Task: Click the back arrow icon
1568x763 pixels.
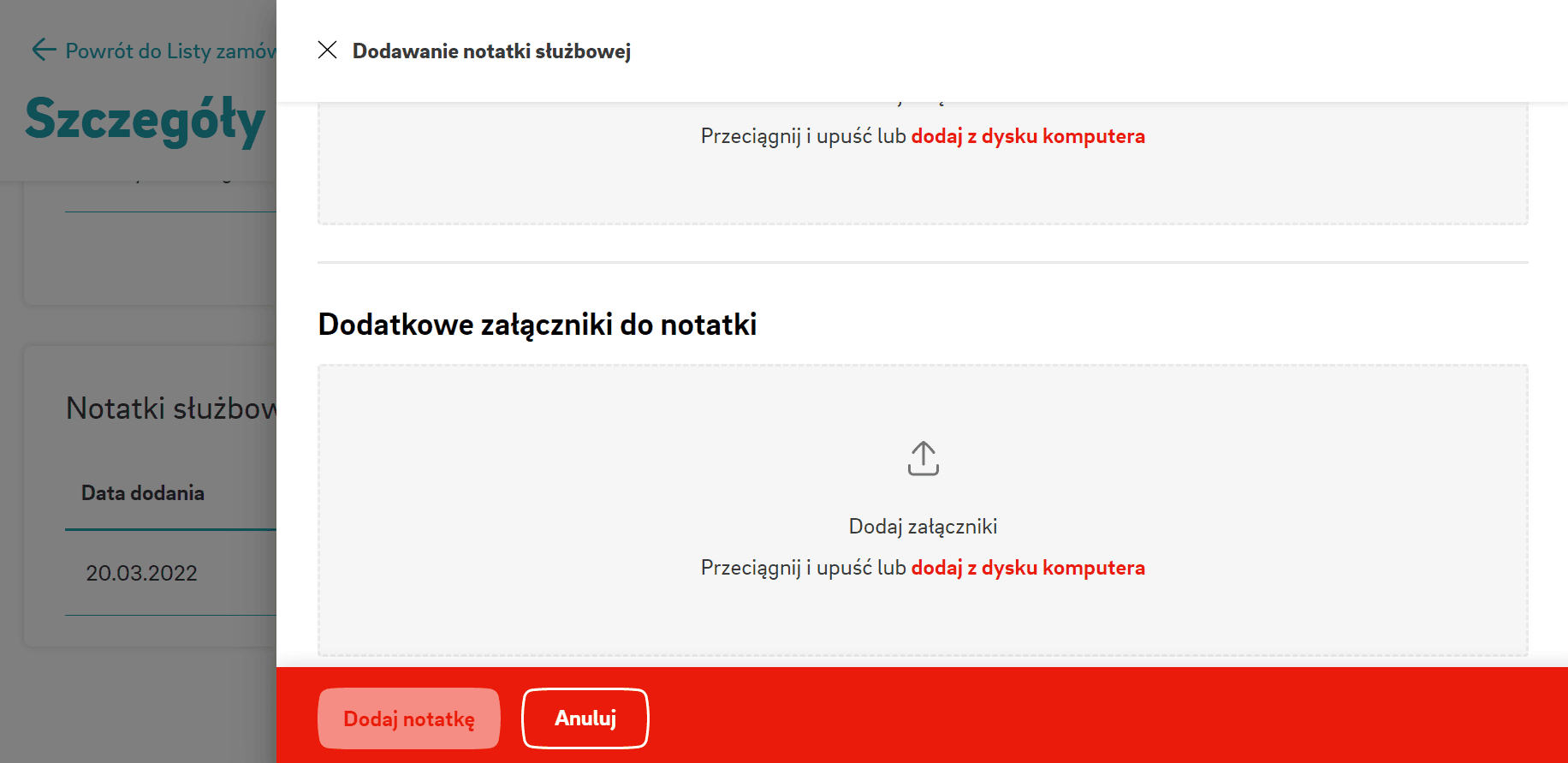Action: (x=44, y=51)
